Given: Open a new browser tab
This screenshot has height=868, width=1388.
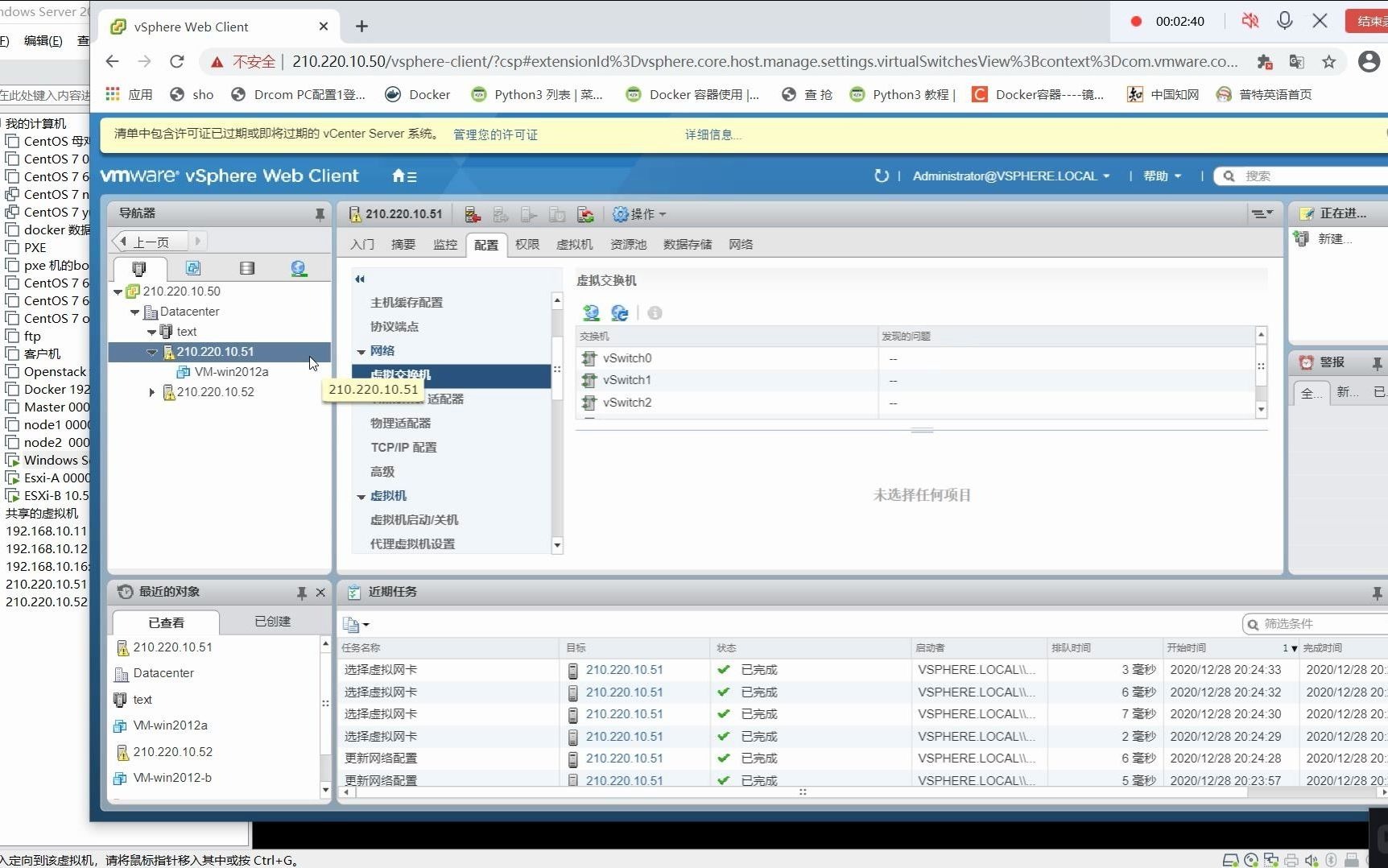Looking at the screenshot, I should (x=361, y=27).
